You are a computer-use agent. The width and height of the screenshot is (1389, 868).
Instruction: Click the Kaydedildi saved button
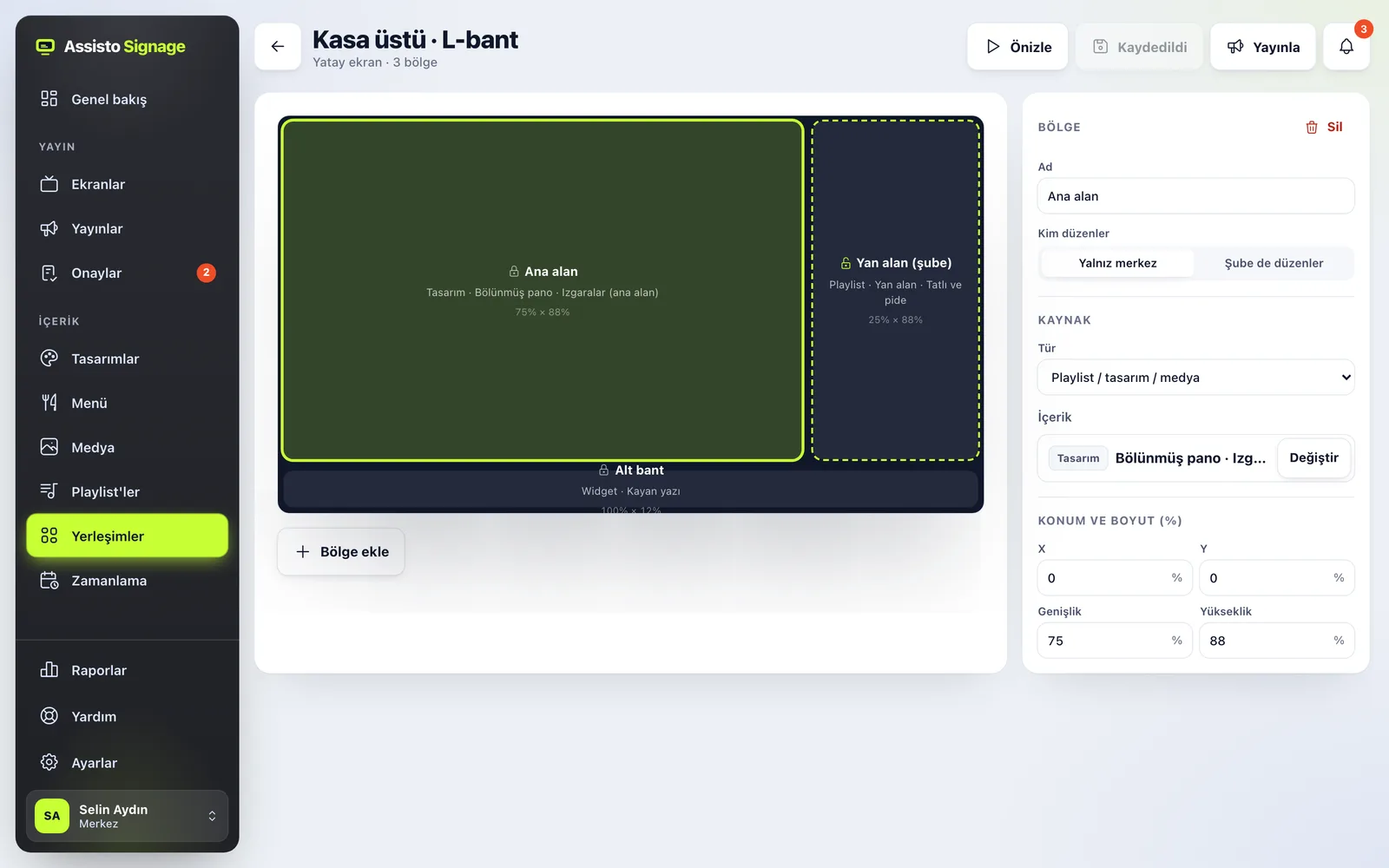pyautogui.click(x=1139, y=47)
